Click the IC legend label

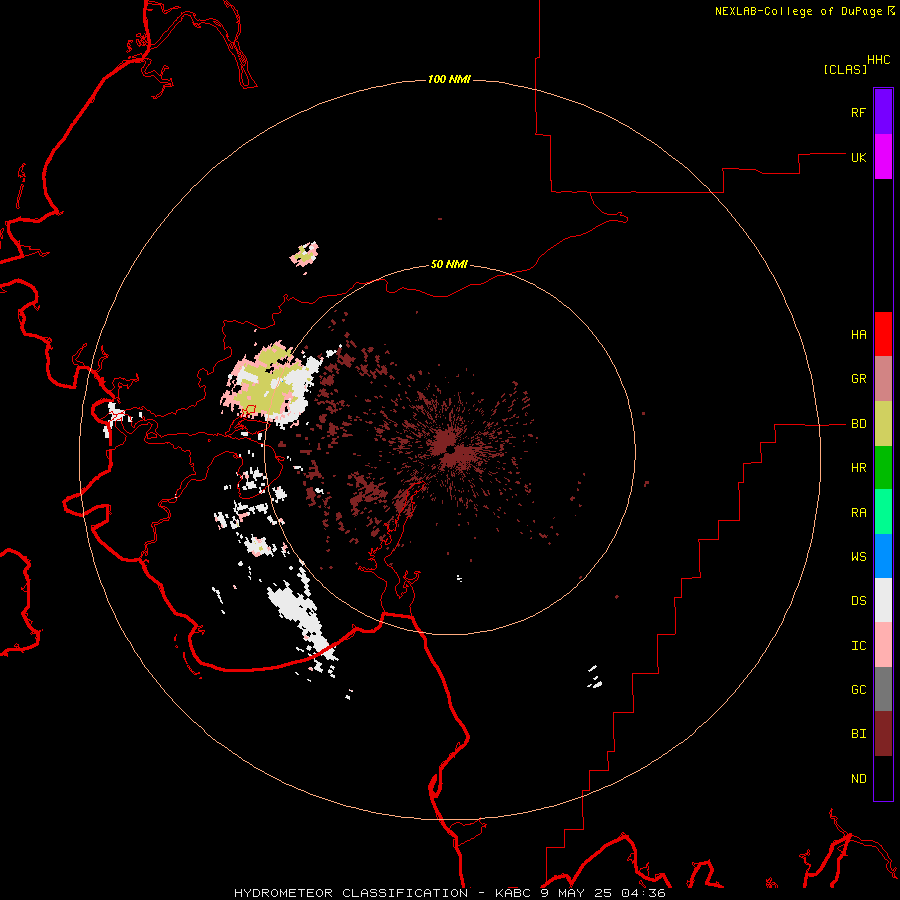pos(858,645)
